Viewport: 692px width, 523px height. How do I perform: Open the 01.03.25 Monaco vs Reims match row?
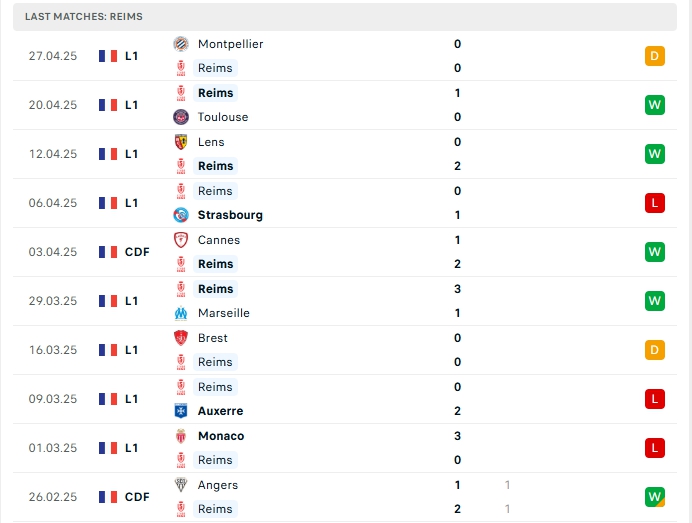[x=345, y=448]
